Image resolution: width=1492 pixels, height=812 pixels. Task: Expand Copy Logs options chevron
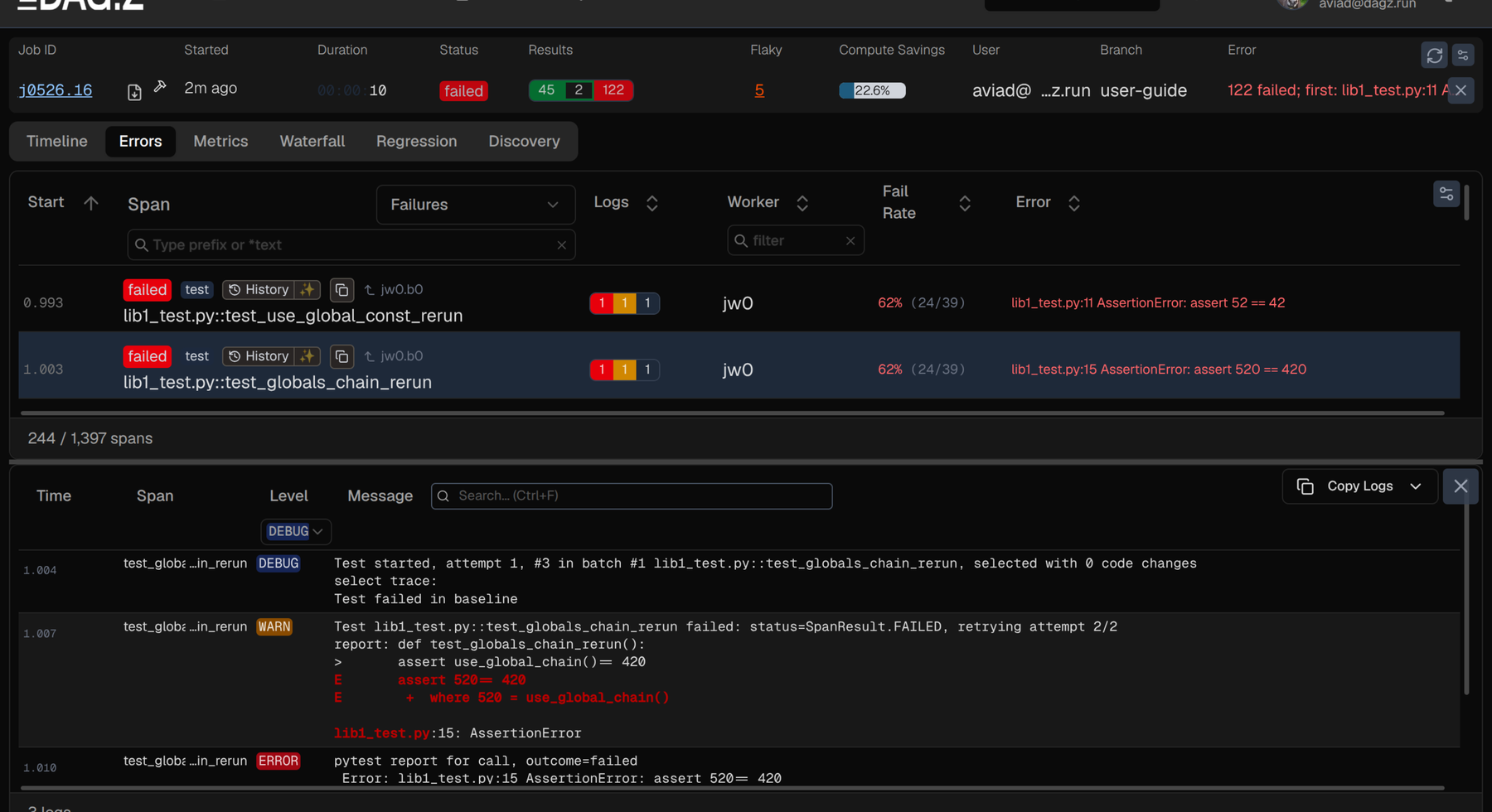[x=1416, y=486]
